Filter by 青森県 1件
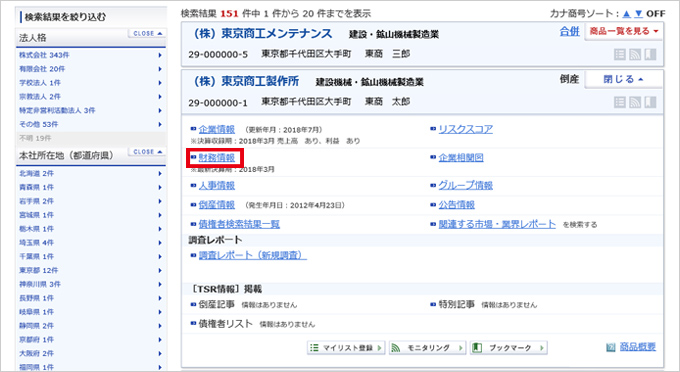Viewport: 680px width, 372px height. 91,187
